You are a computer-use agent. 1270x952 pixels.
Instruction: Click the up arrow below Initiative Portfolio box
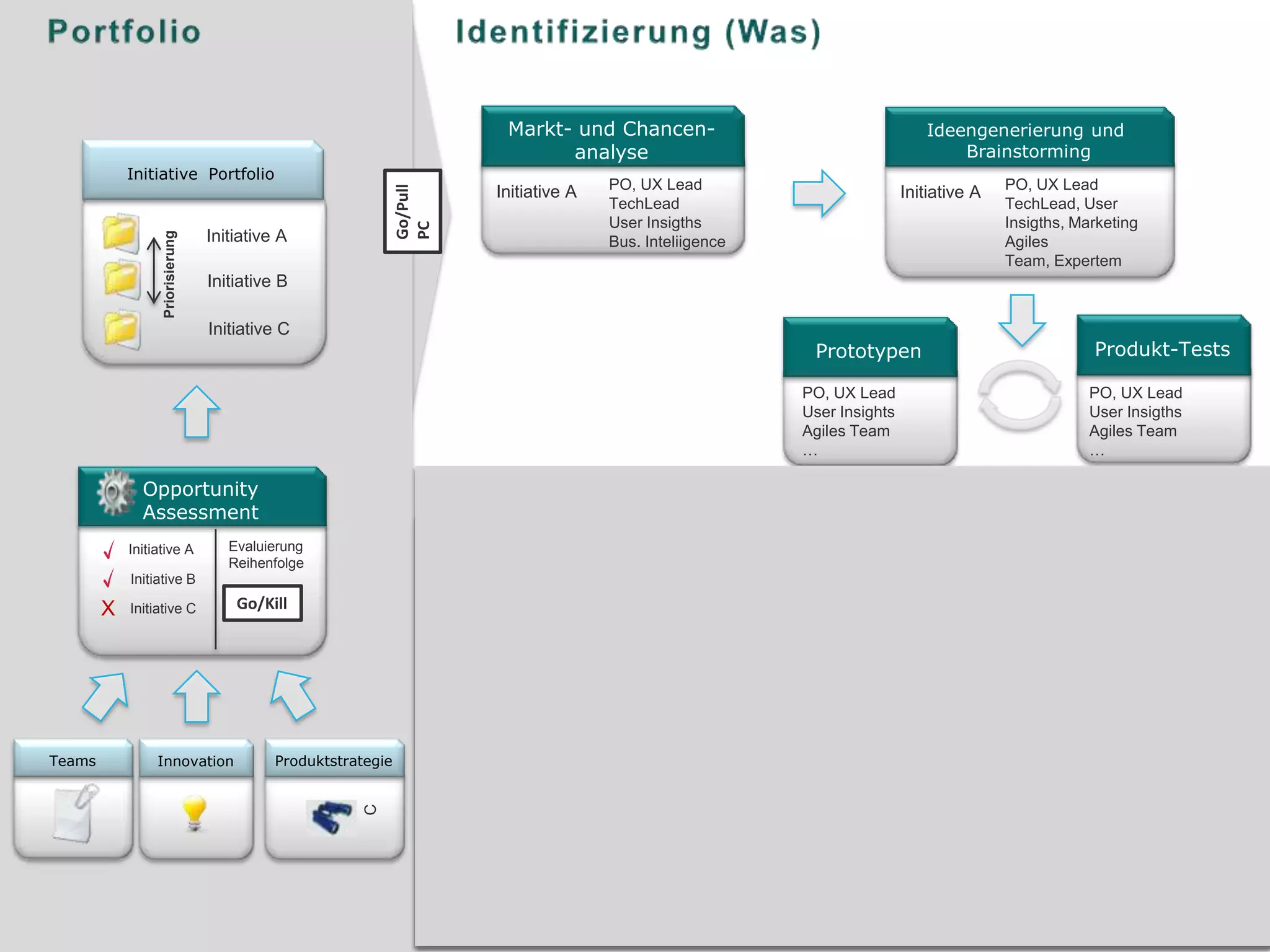pyautogui.click(x=197, y=412)
